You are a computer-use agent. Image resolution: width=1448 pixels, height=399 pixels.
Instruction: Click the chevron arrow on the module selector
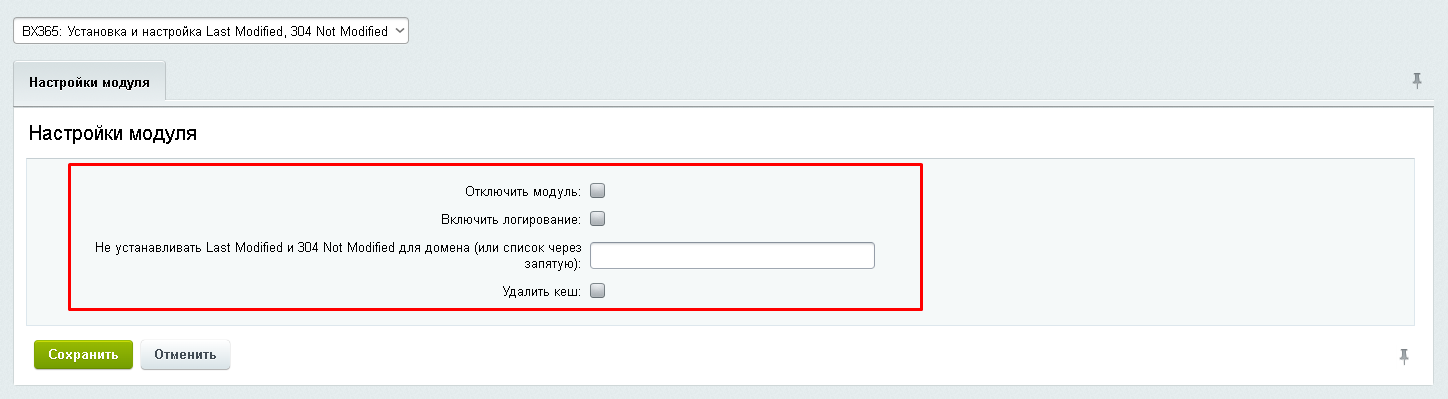tap(400, 31)
